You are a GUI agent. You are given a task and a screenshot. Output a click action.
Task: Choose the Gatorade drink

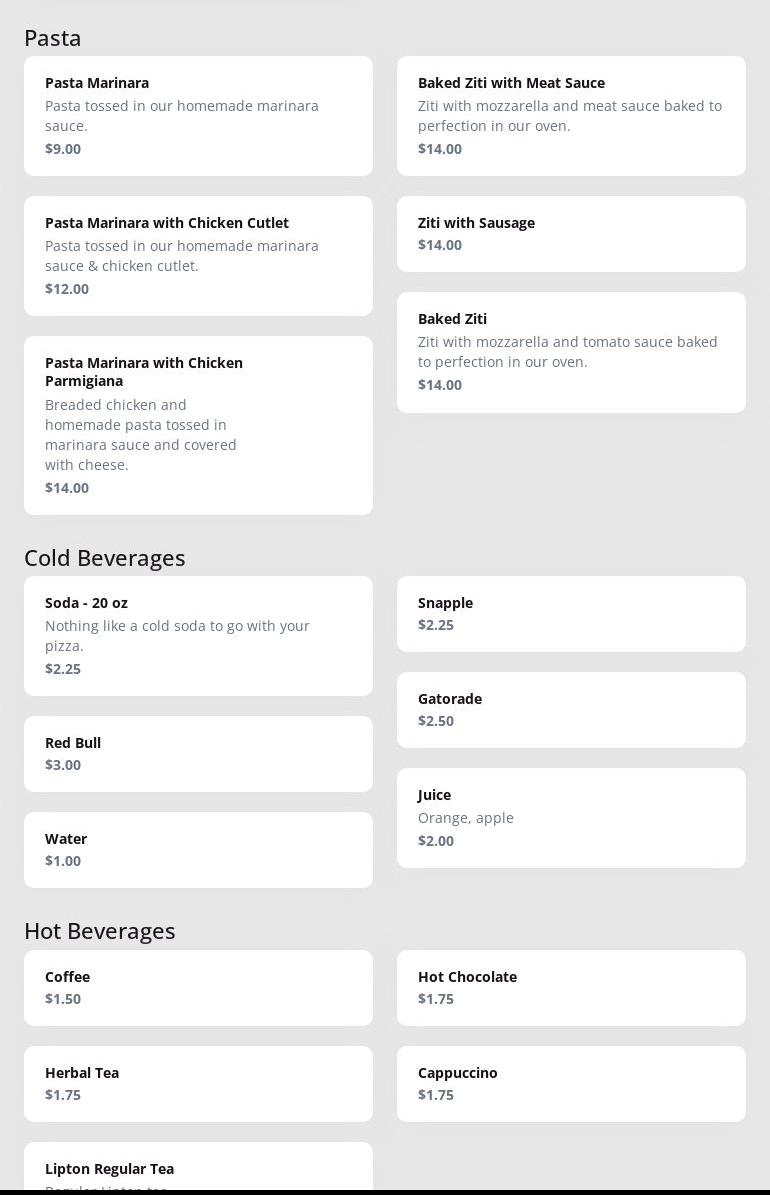(x=571, y=710)
